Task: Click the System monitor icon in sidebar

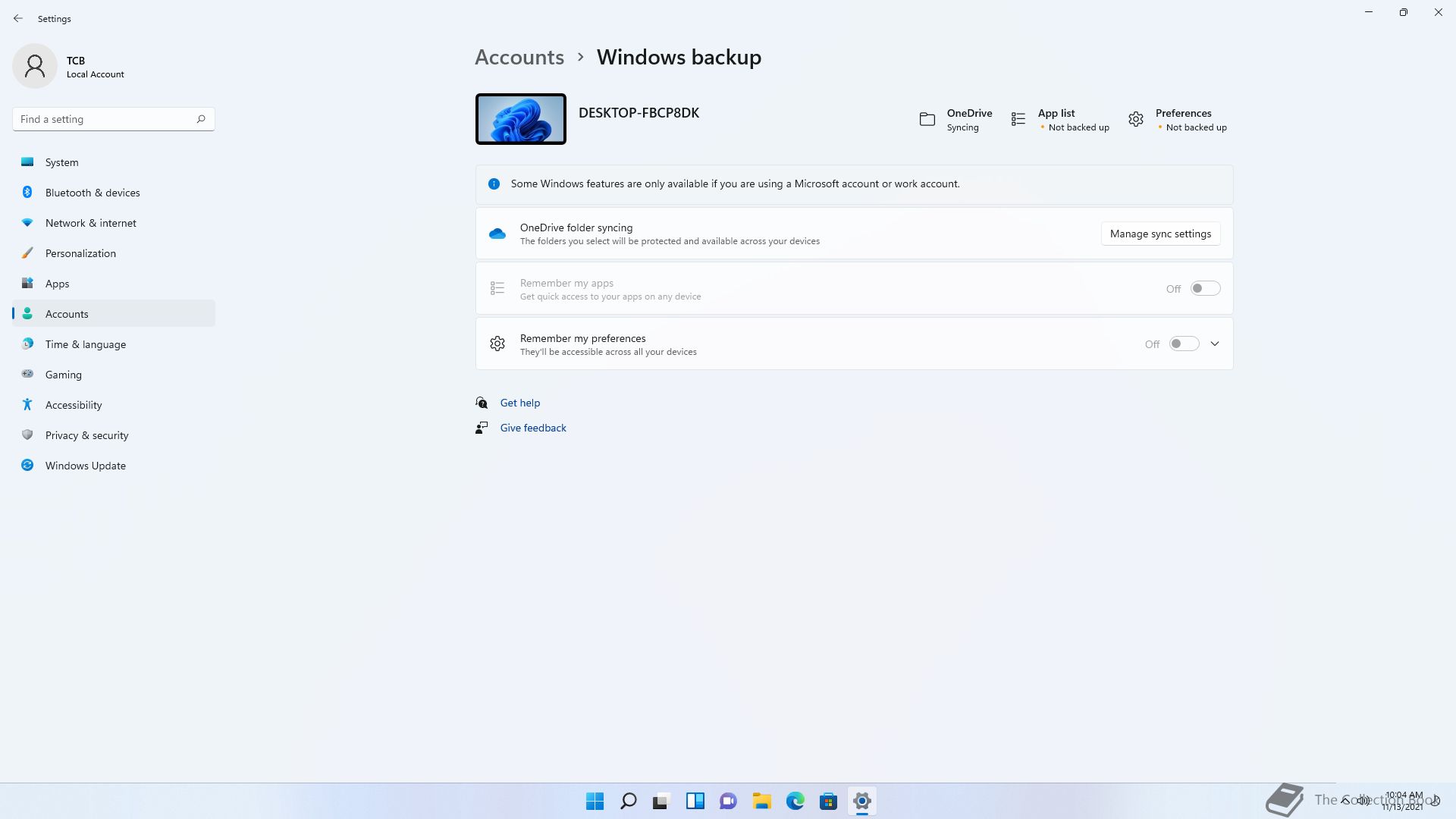Action: tap(27, 162)
